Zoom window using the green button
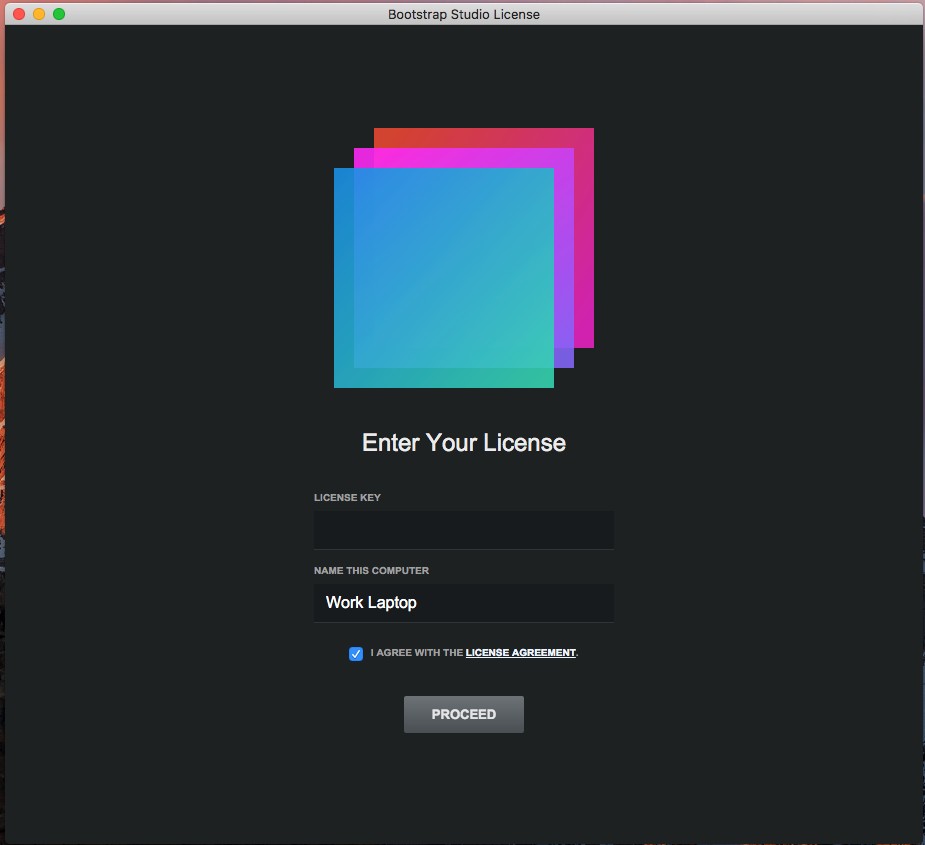This screenshot has height=845, width=925. click(x=59, y=14)
